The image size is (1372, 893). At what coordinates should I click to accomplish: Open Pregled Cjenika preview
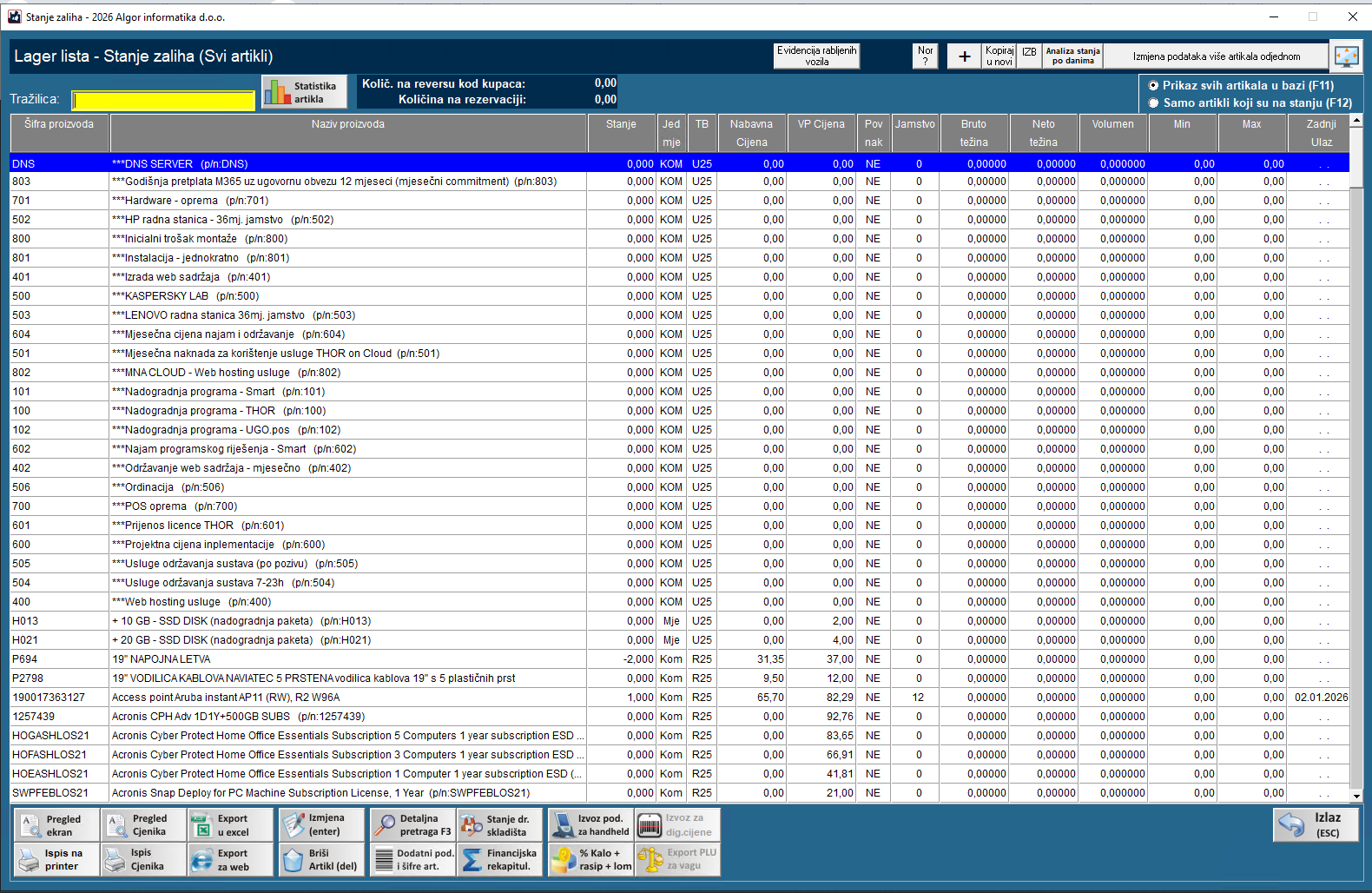coord(144,825)
